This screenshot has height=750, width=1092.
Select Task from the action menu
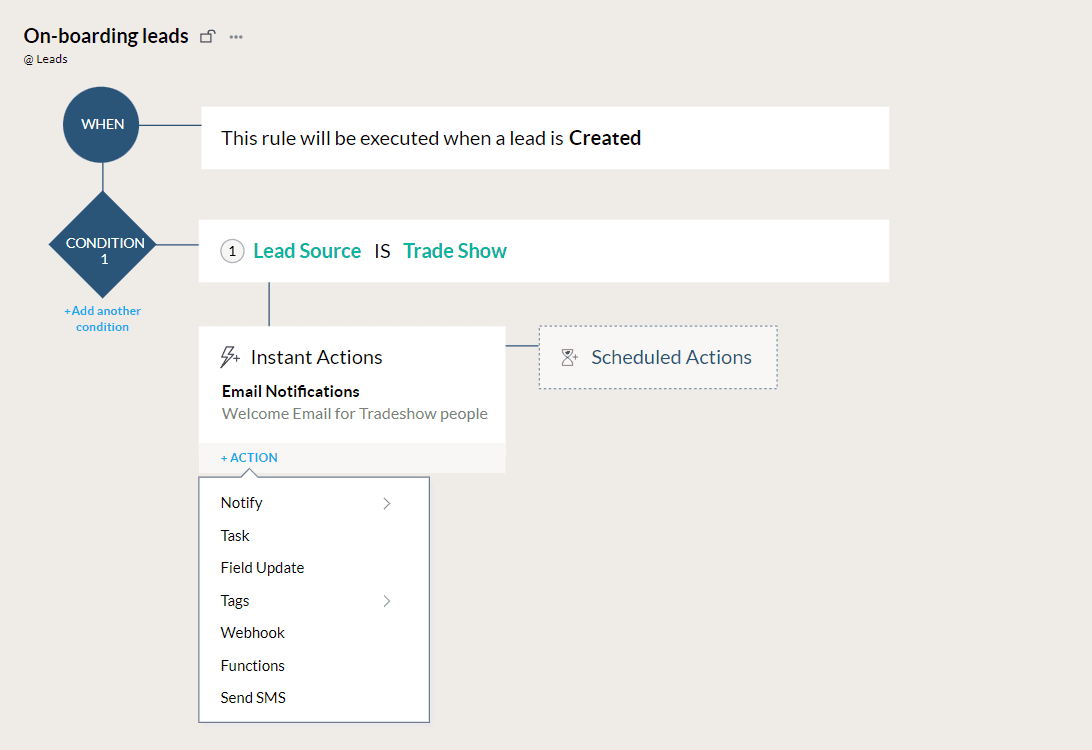click(234, 535)
